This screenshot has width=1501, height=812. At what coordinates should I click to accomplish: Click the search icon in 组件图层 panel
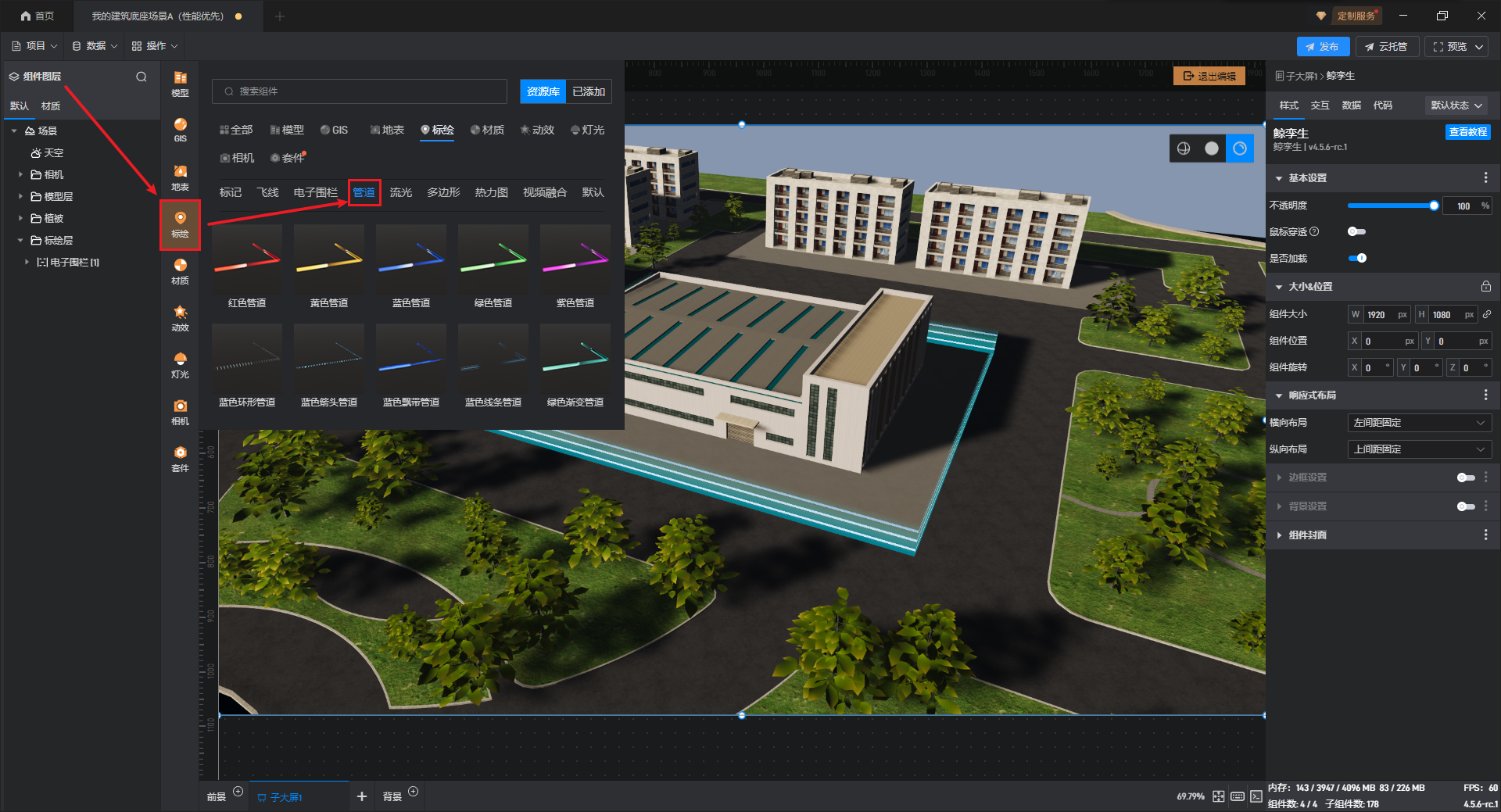(x=142, y=77)
